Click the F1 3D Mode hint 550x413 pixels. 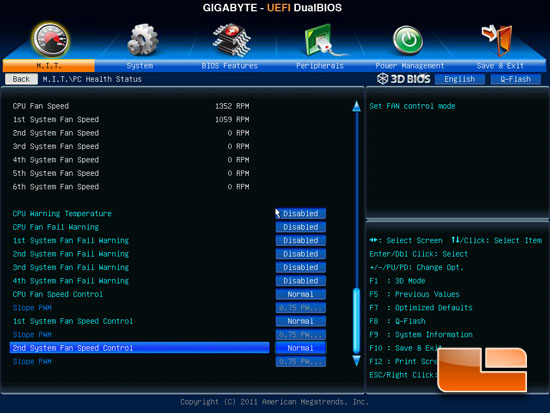pos(397,281)
